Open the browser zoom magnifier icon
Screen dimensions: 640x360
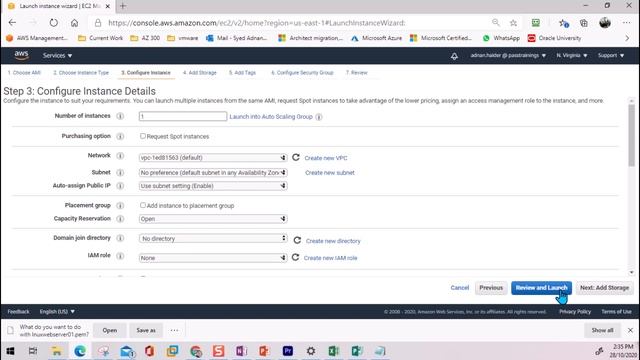coord(496,22)
